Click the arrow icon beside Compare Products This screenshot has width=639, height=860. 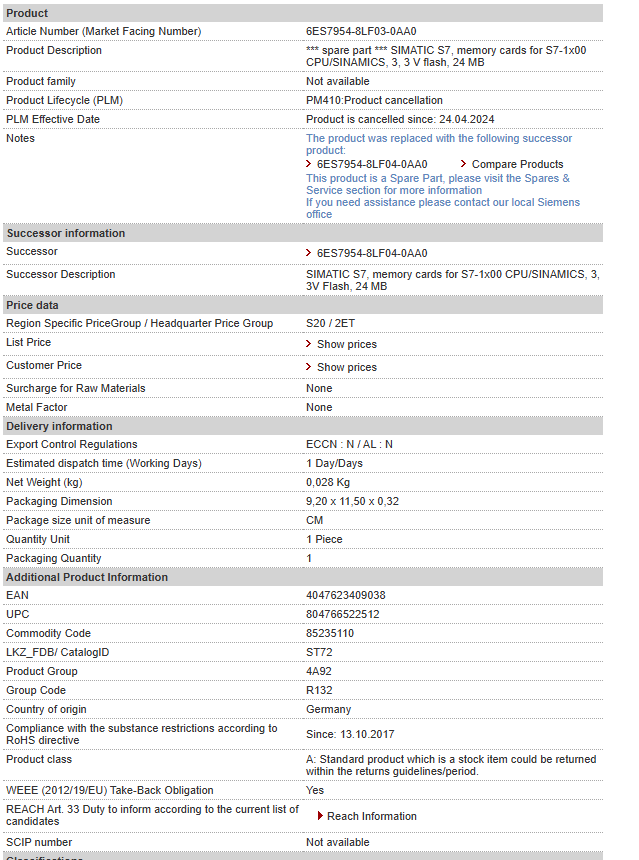[x=464, y=164]
